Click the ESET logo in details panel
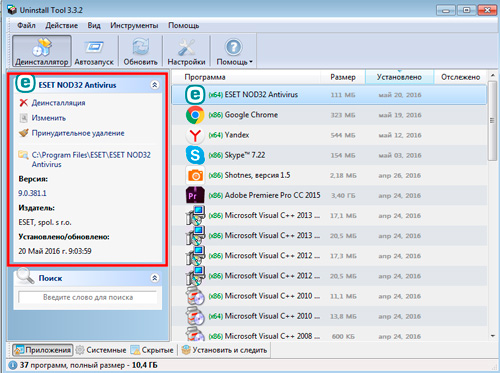The height and width of the screenshot is (373, 500). point(25,83)
